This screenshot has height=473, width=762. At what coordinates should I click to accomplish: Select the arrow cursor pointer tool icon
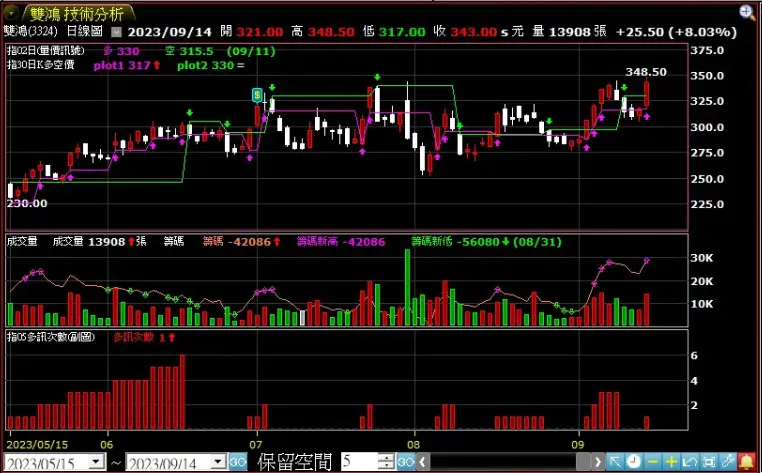click(x=615, y=461)
